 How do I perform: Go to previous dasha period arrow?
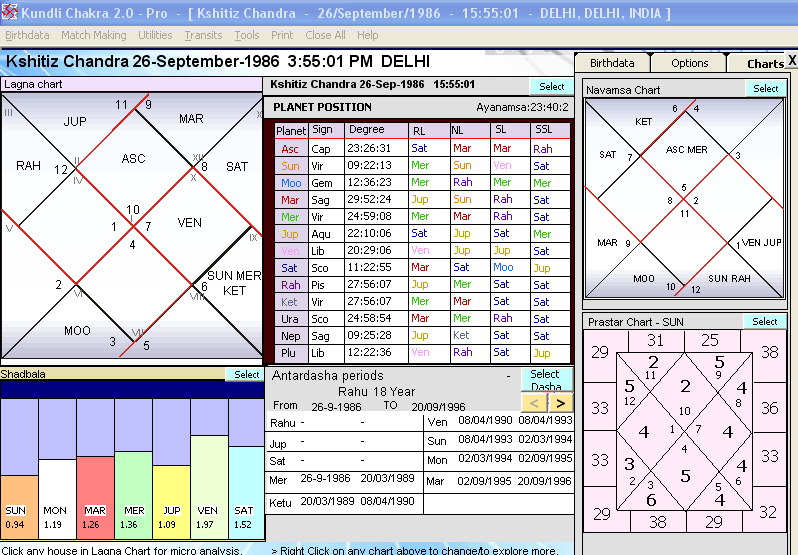(x=535, y=403)
